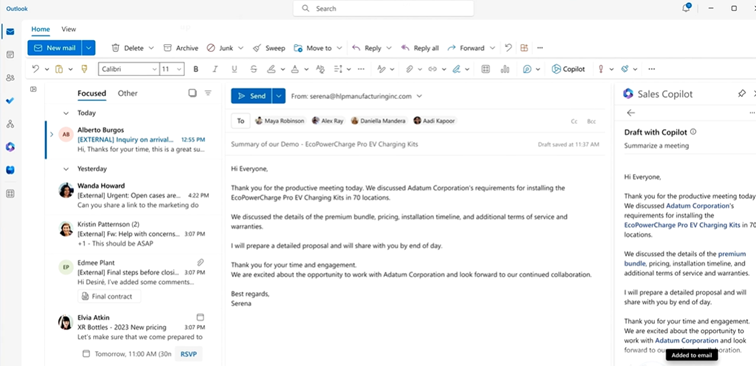Viewport: 756px width, 366px height.
Task: Collapse the Today message group
Action: (x=66, y=113)
